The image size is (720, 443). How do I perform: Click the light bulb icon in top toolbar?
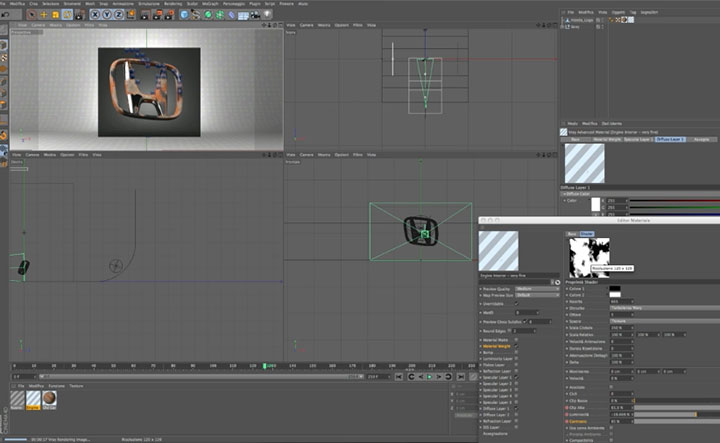267,15
